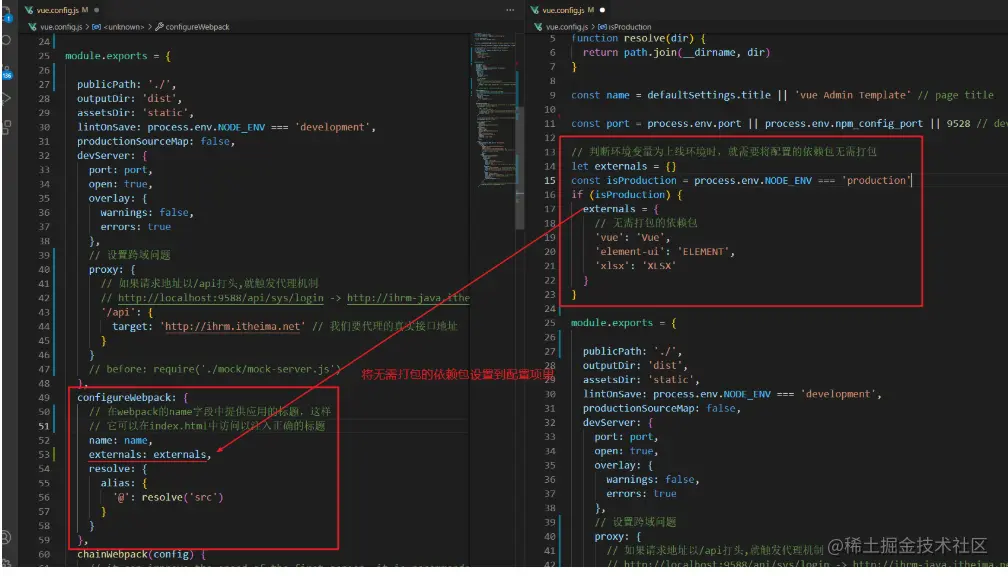This screenshot has width=1008, height=576.
Task: Click 'if (isProduction) {' line
Action: [x=627, y=194]
